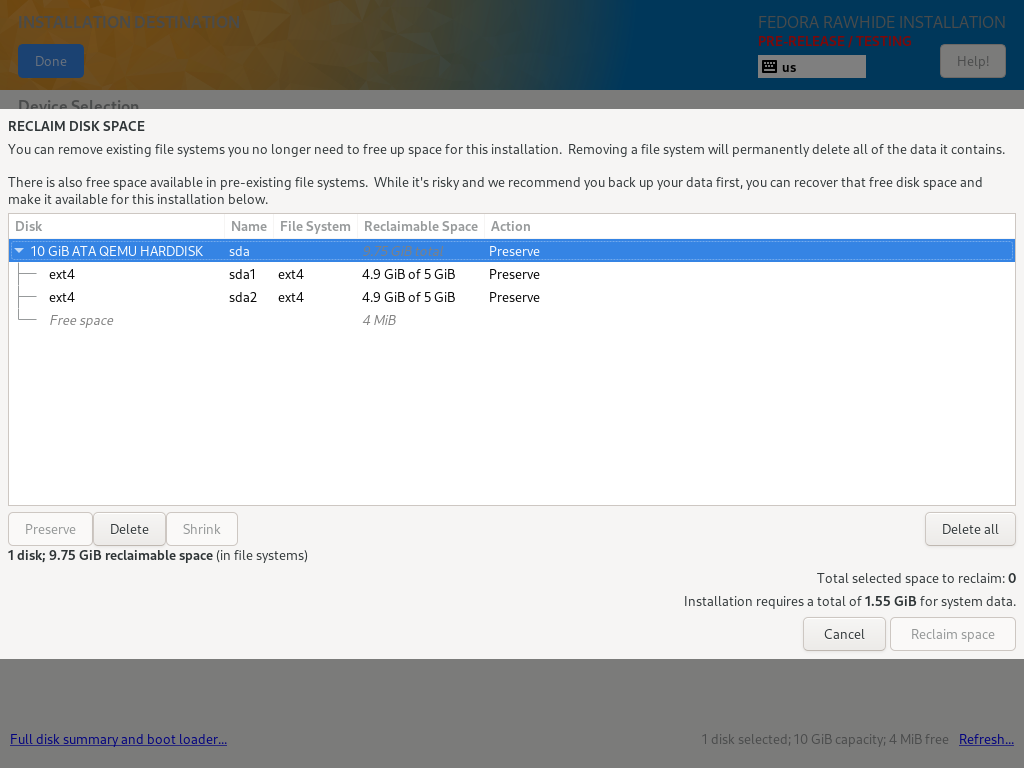The width and height of the screenshot is (1024, 768).
Task: Click the 1 disk; 9.75 GiB reclaimable summary
Action: point(157,555)
